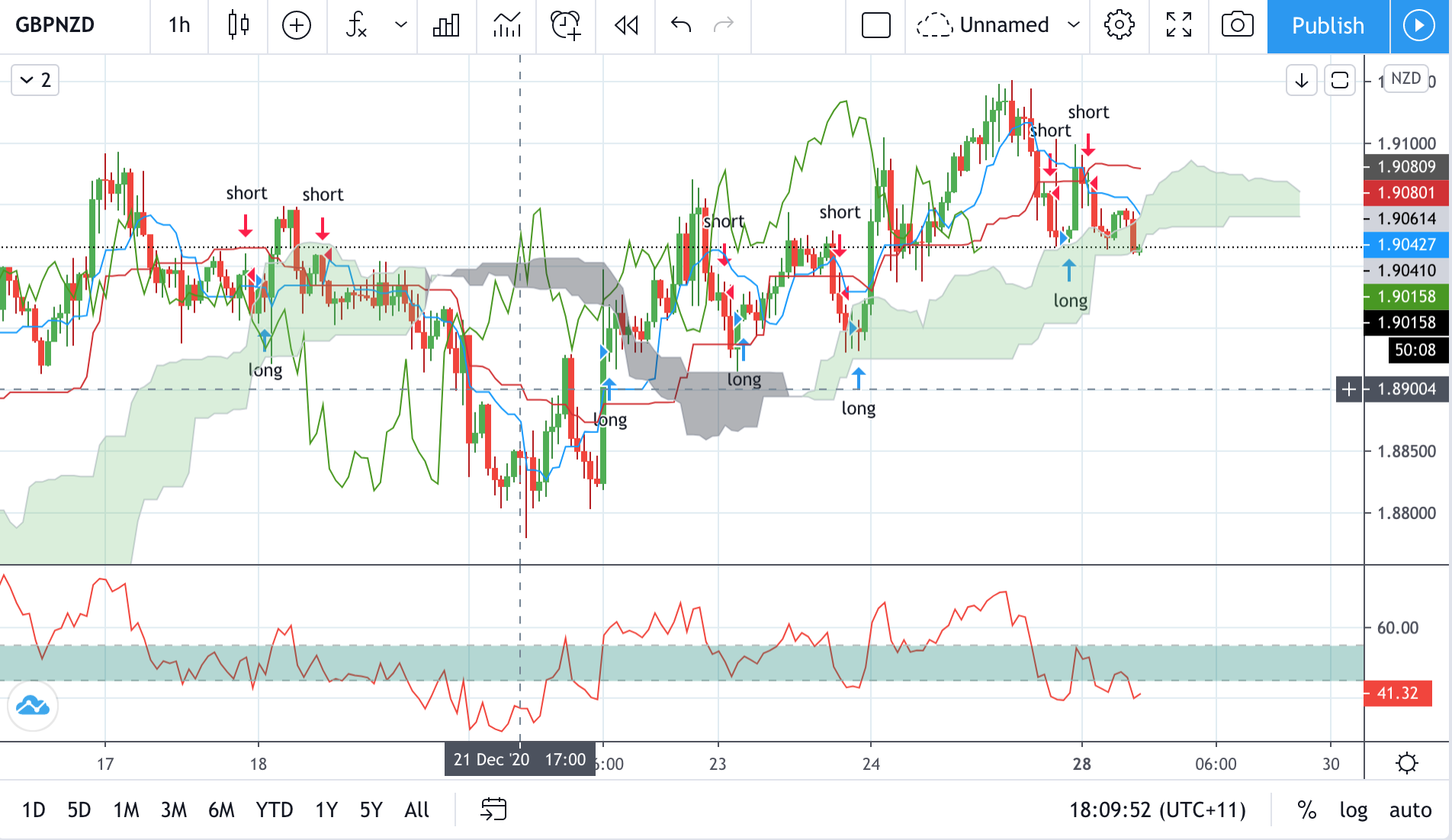Click the 21 Dec '20 17:00 time label
This screenshot has height=840, width=1452.
520,760
